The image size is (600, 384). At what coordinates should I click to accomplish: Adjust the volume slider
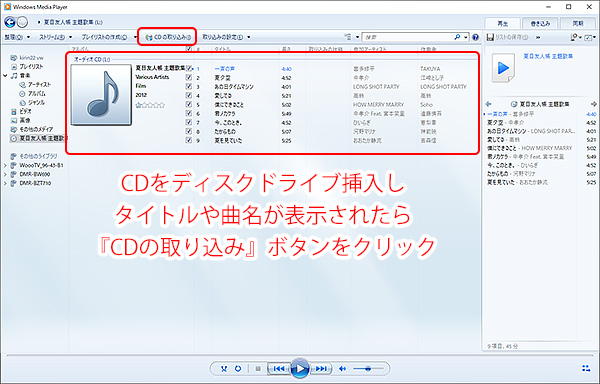click(x=367, y=369)
